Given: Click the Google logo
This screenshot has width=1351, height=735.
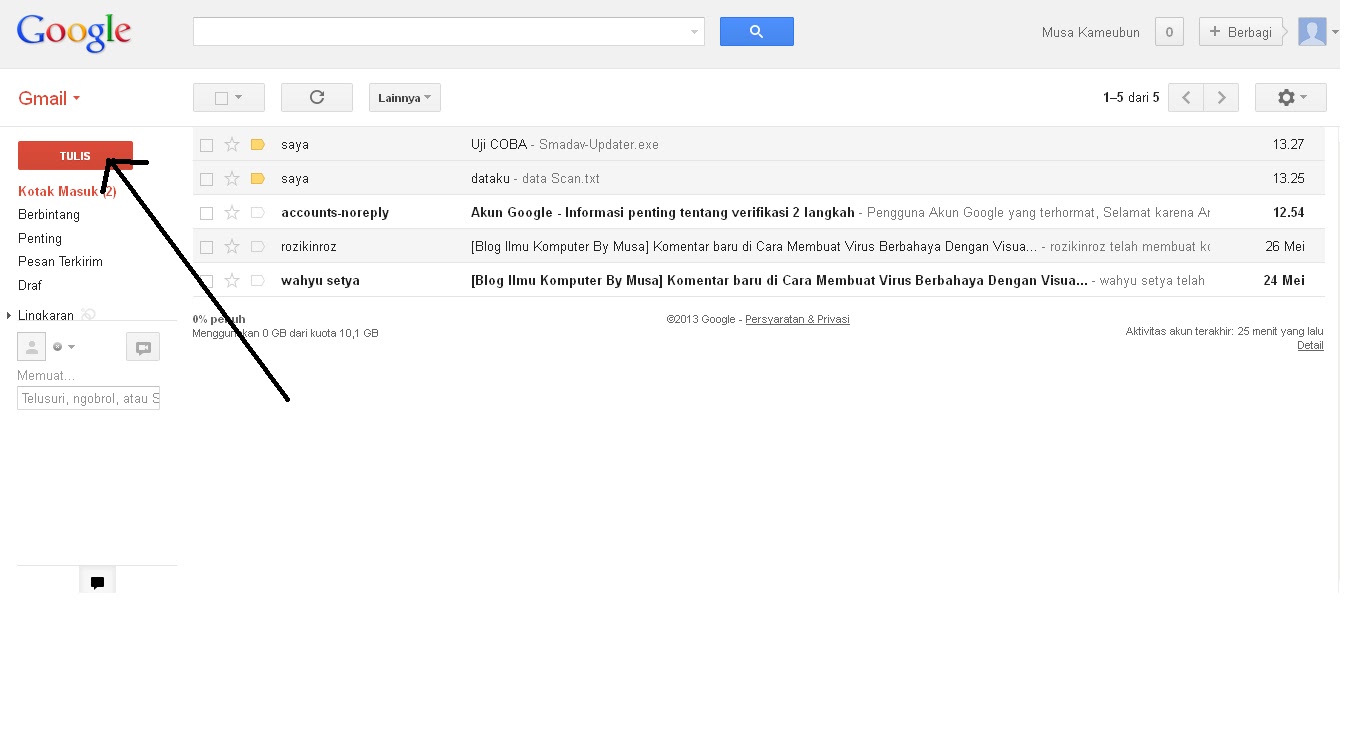Looking at the screenshot, I should 74,33.
